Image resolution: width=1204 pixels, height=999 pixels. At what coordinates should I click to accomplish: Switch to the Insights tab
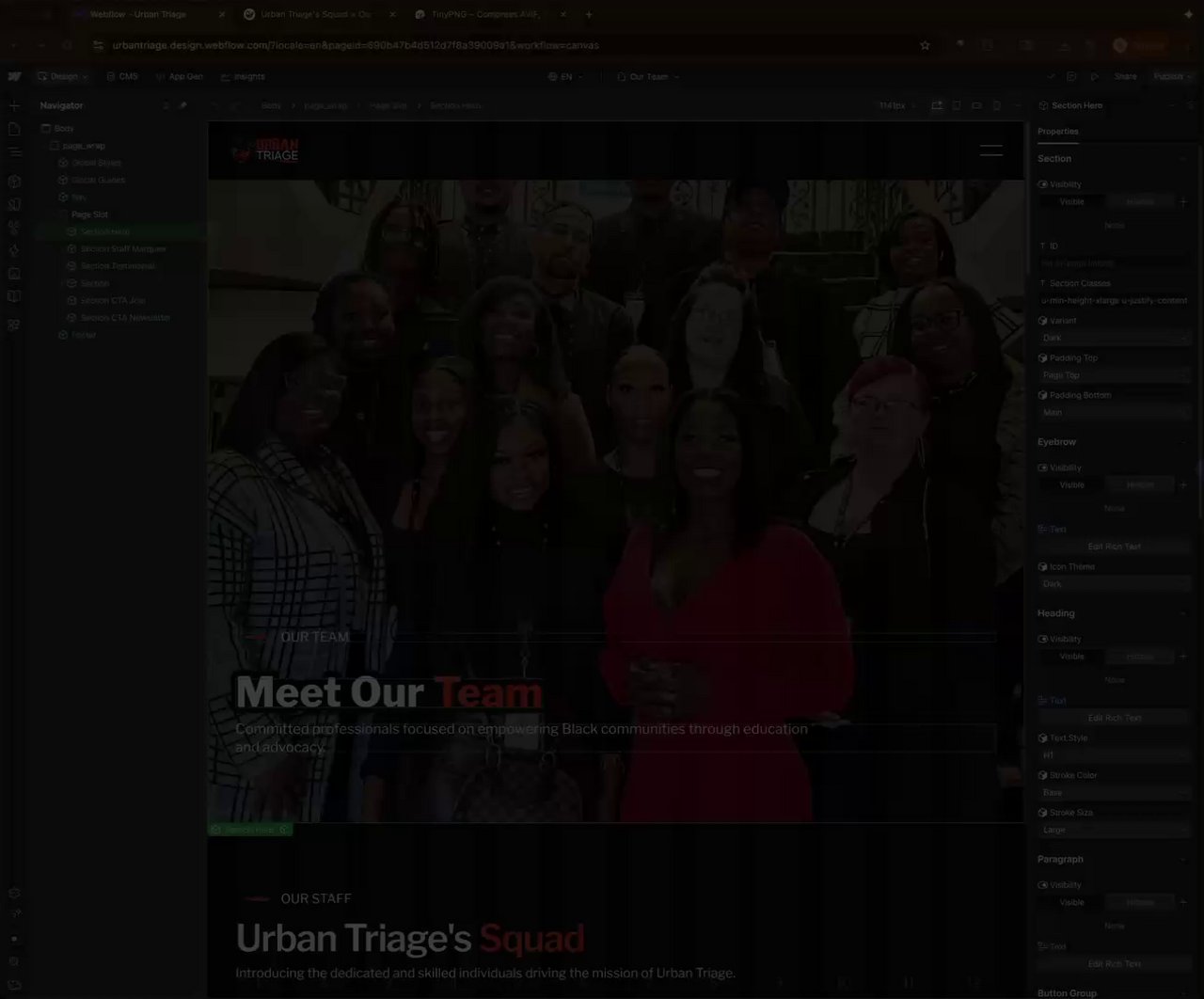point(243,76)
